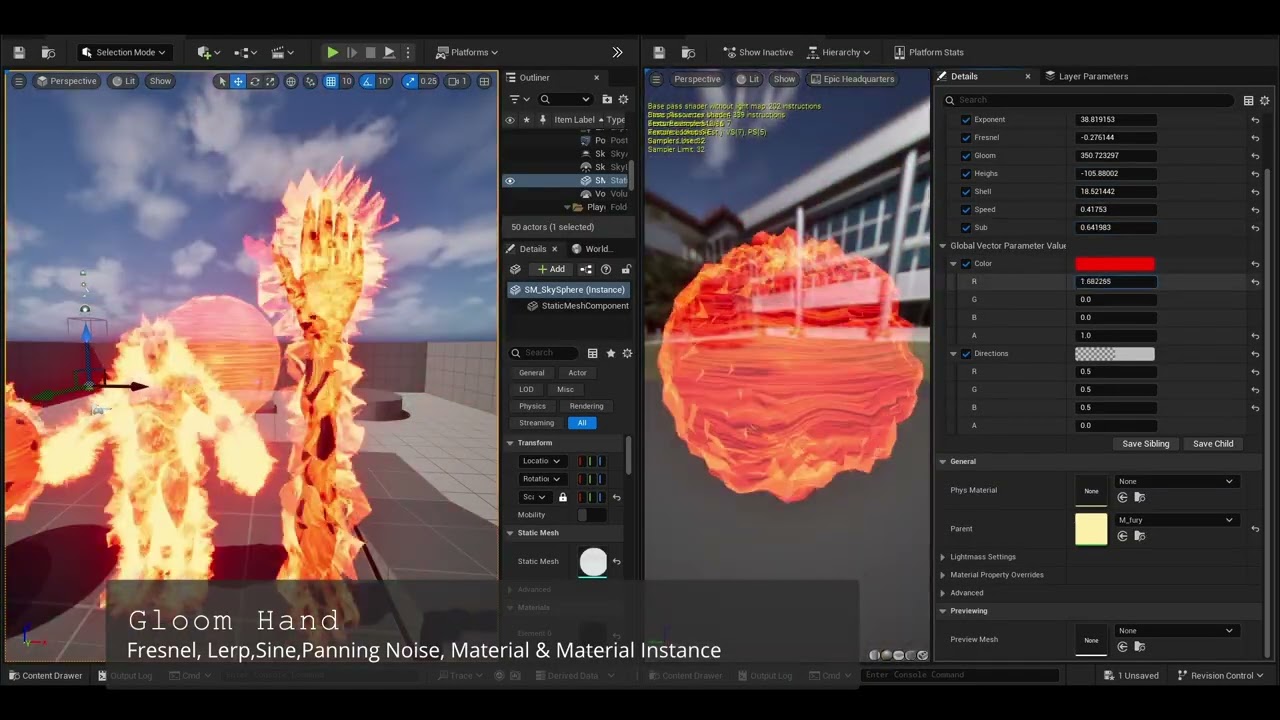Stop the simulation using stop square icon
Screen dimensions: 1280x720
[370, 52]
